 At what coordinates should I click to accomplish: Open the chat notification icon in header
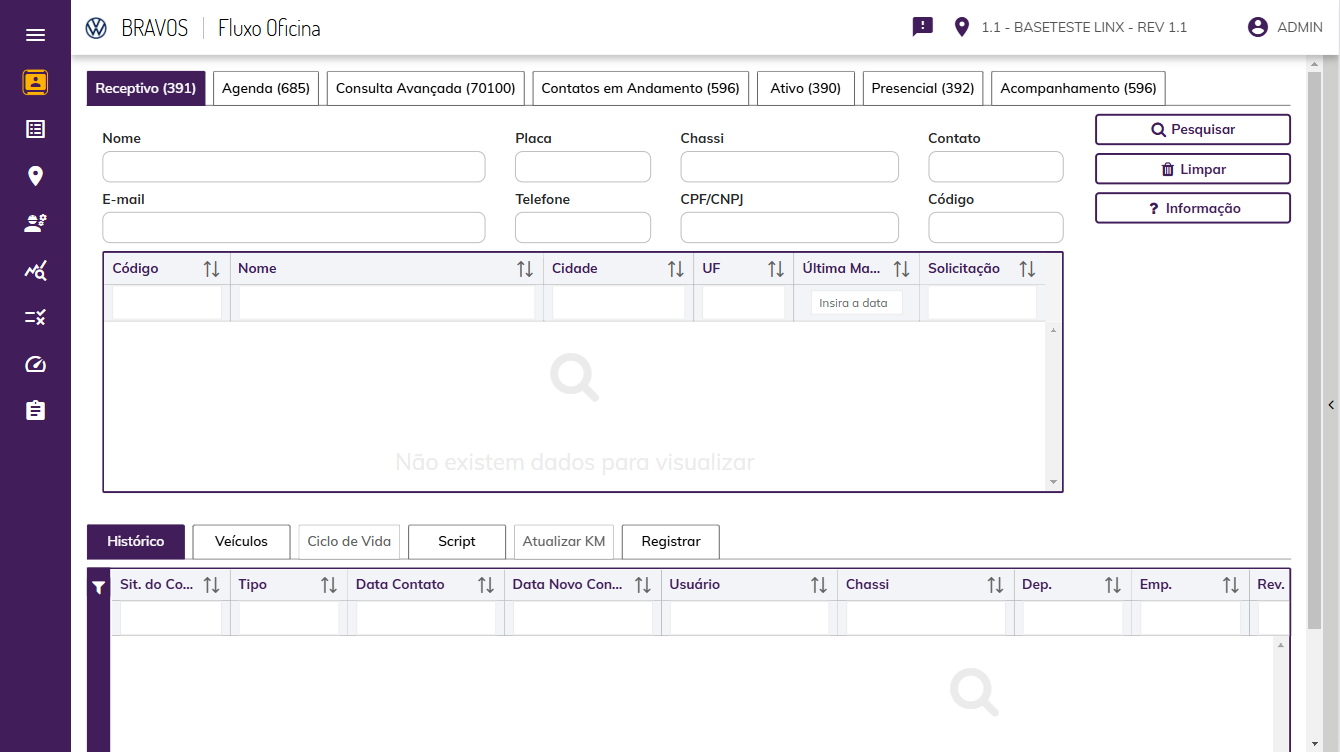922,27
